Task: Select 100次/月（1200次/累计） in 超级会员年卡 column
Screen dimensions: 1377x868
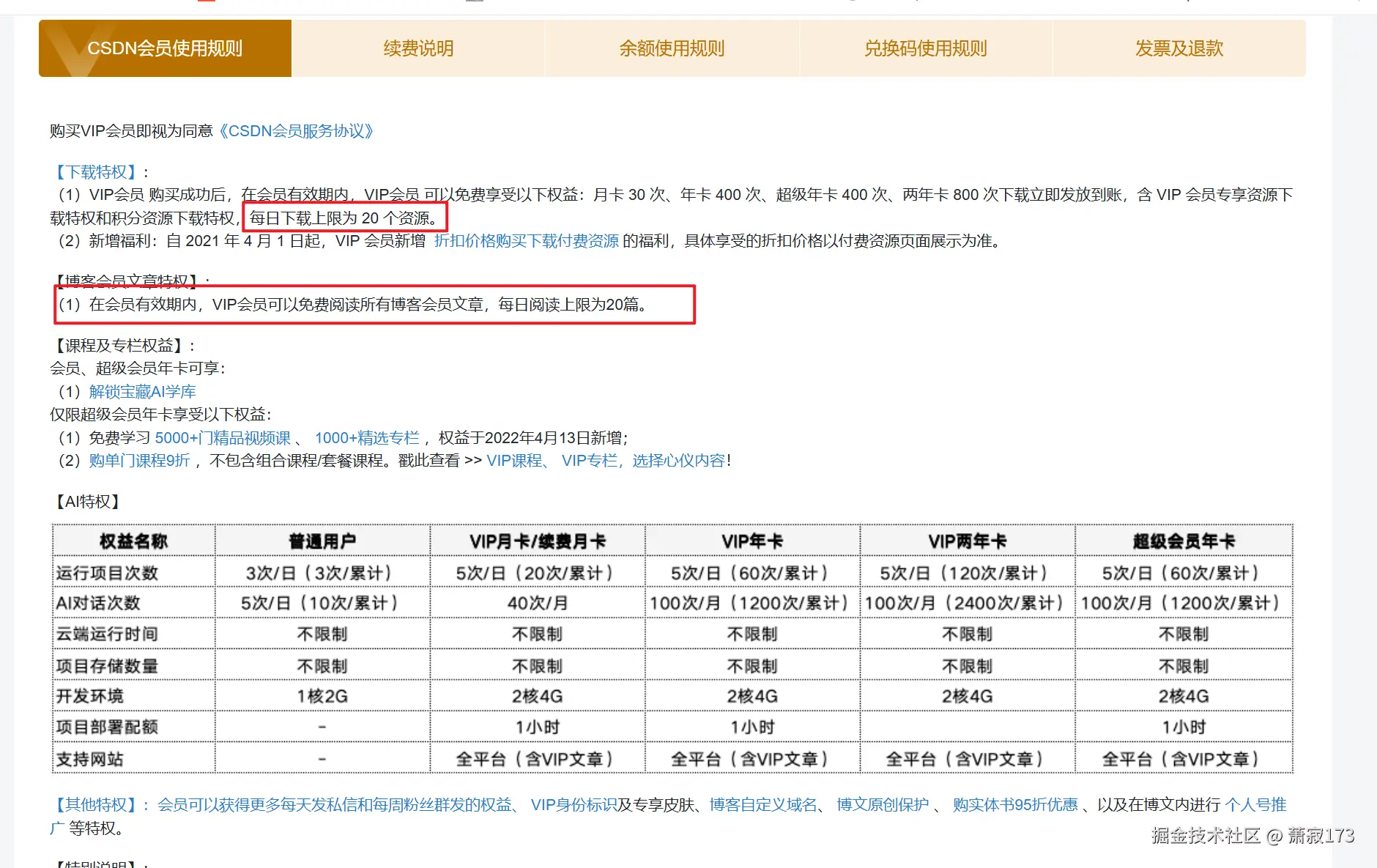Action: (1184, 604)
